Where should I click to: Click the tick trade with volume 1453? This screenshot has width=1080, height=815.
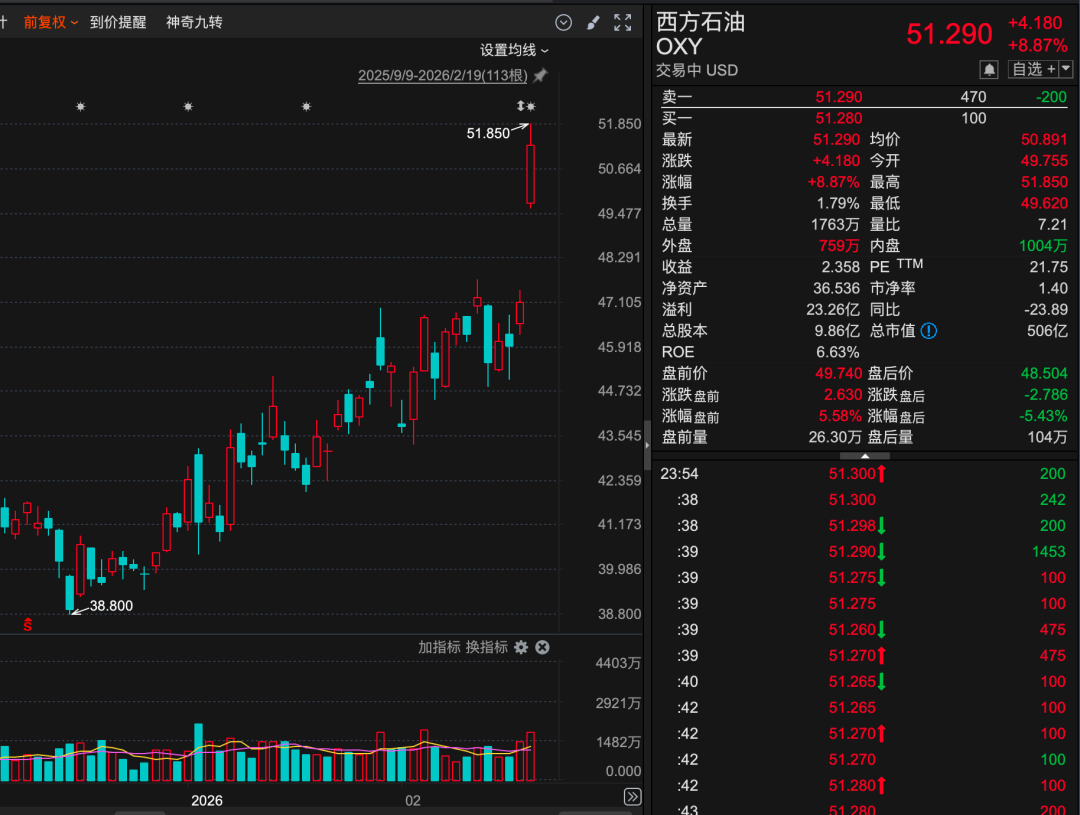(x=863, y=552)
